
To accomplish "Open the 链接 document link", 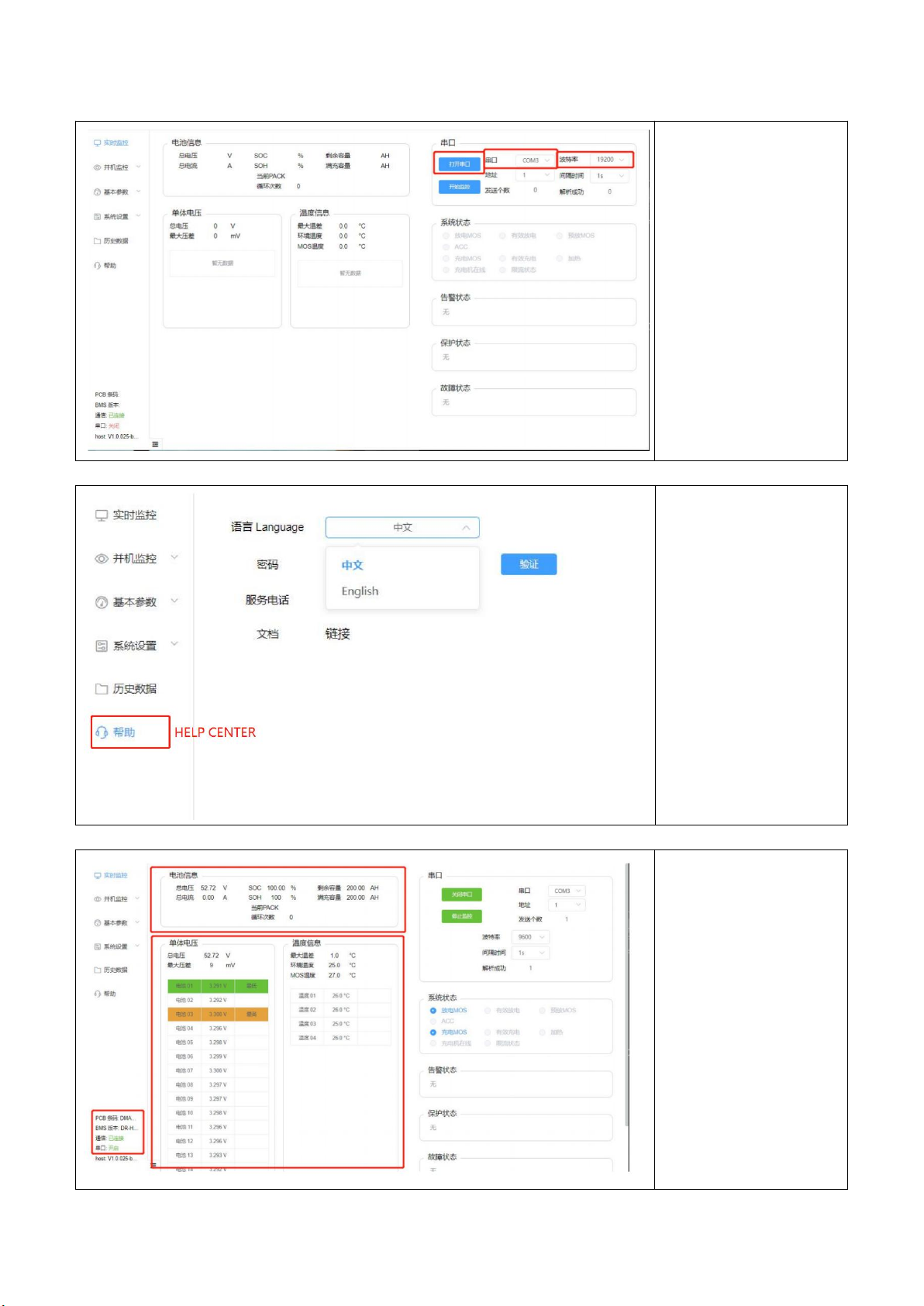I will click(337, 634).
